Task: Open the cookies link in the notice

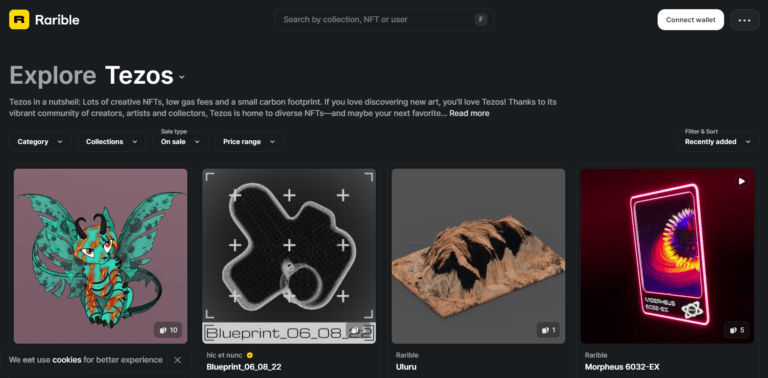Action: coord(67,360)
